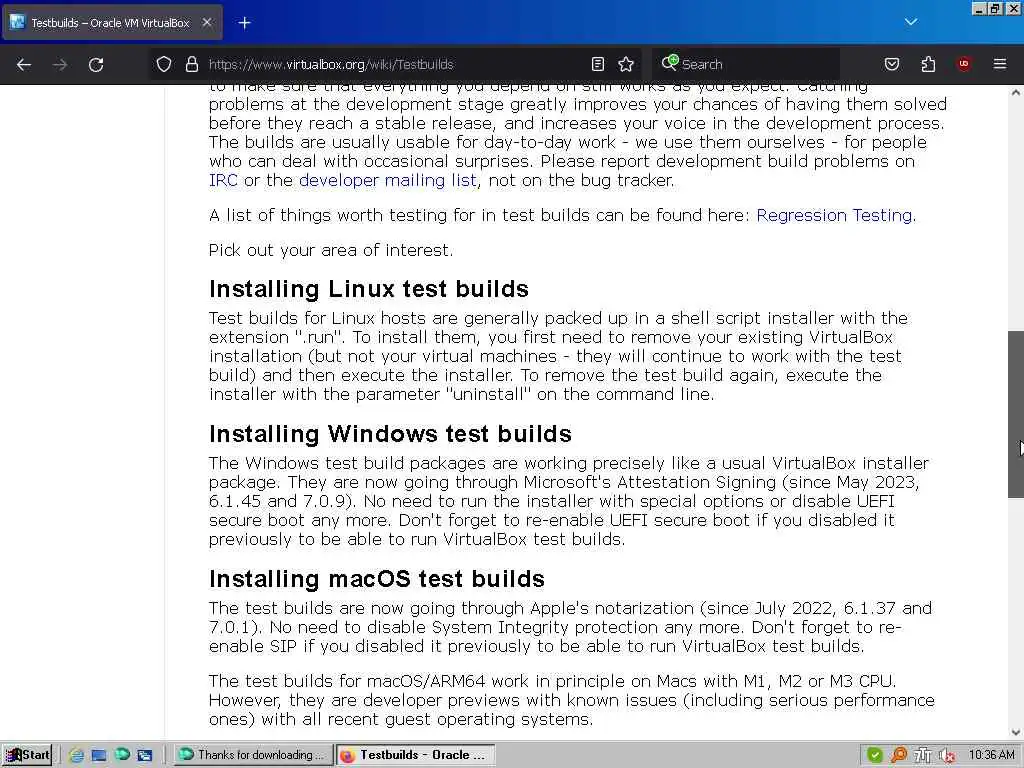This screenshot has height=768, width=1024.
Task: Open the IRC link
Action: (x=223, y=180)
